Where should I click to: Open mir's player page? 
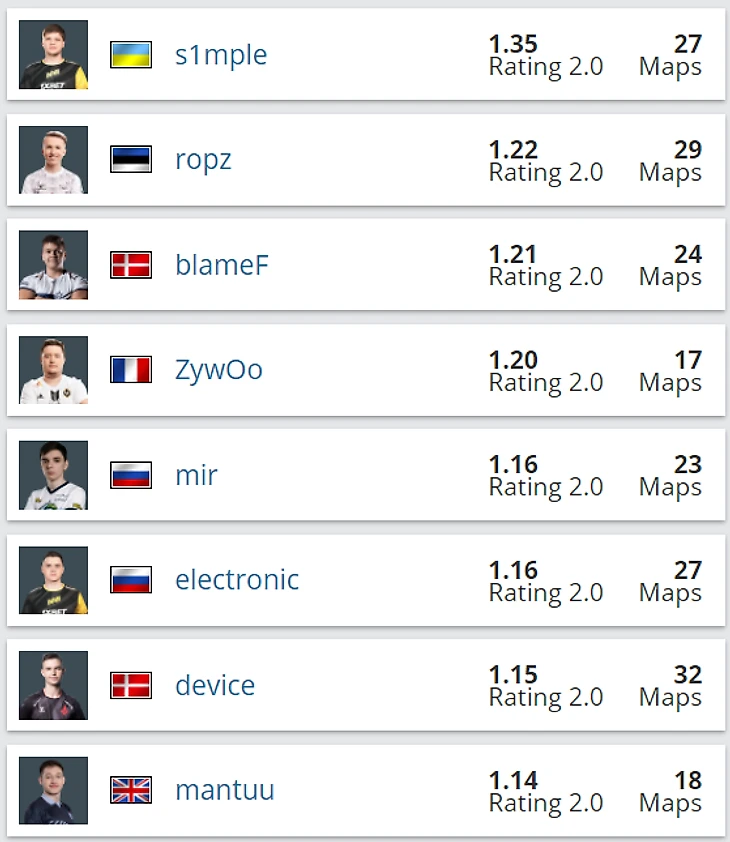tap(196, 475)
